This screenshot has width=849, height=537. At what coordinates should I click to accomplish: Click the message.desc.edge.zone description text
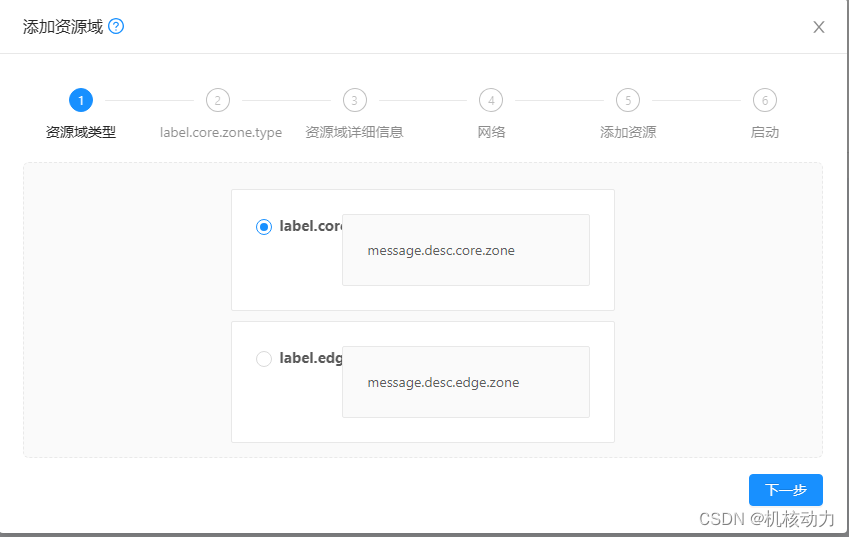tap(443, 383)
